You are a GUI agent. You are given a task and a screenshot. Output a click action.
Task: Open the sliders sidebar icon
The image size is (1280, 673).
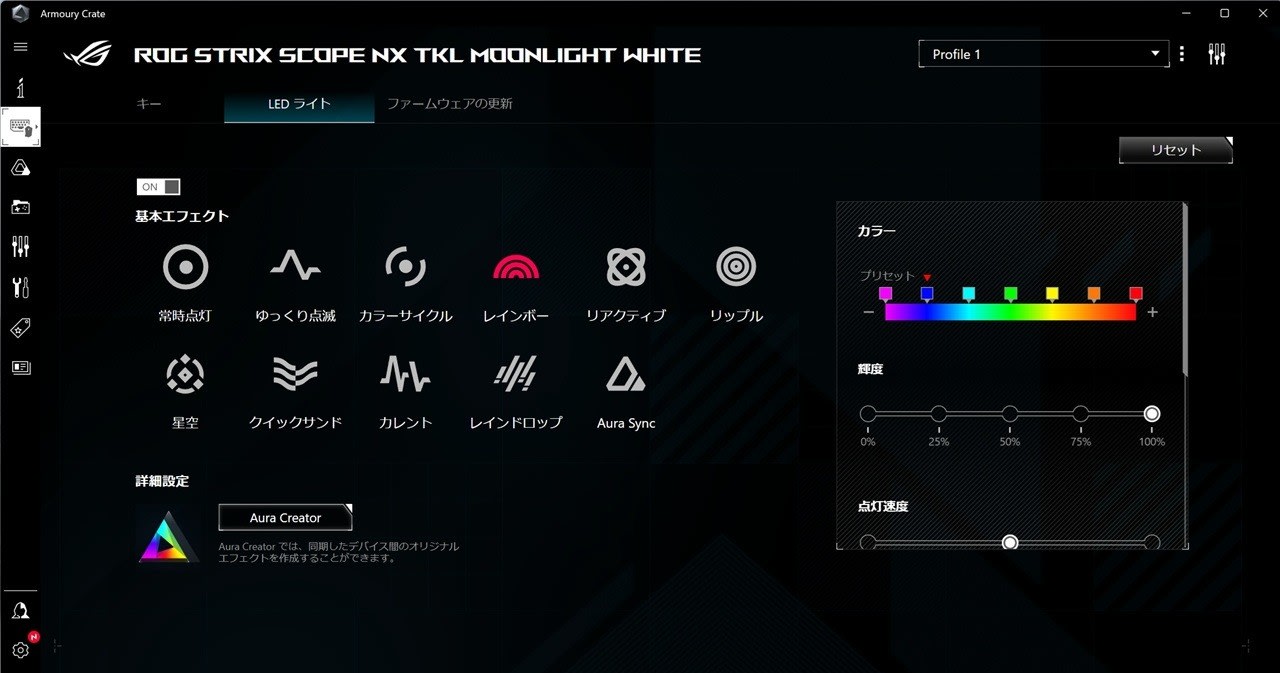pos(20,247)
